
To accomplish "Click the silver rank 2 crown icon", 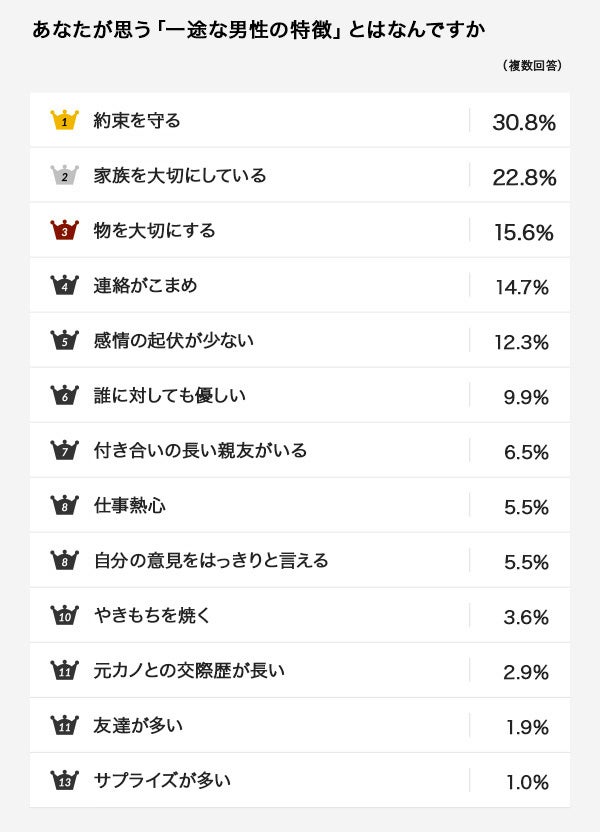I will point(64,176).
